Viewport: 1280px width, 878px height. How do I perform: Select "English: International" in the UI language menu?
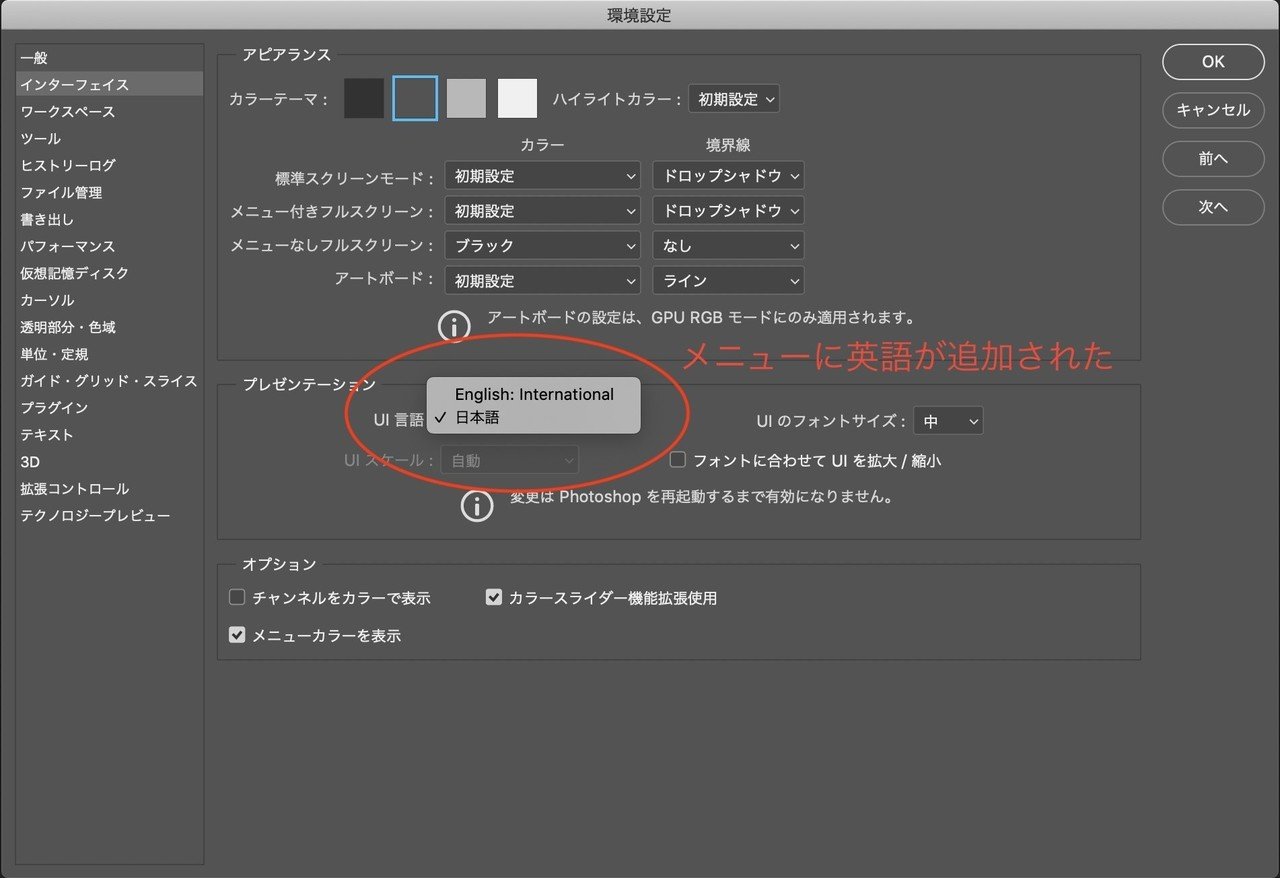533,394
